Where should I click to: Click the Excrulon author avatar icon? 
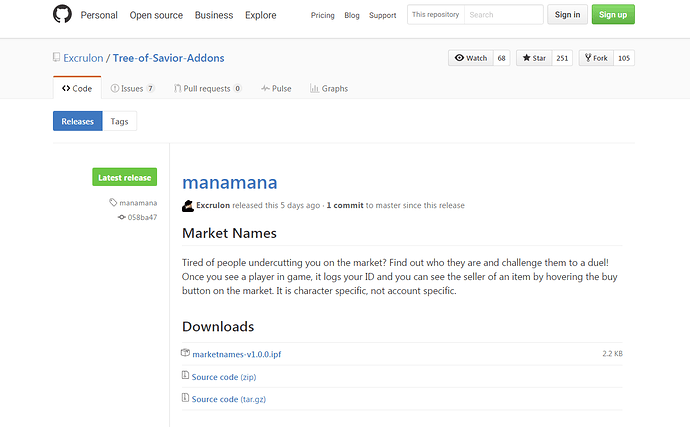(x=187, y=205)
